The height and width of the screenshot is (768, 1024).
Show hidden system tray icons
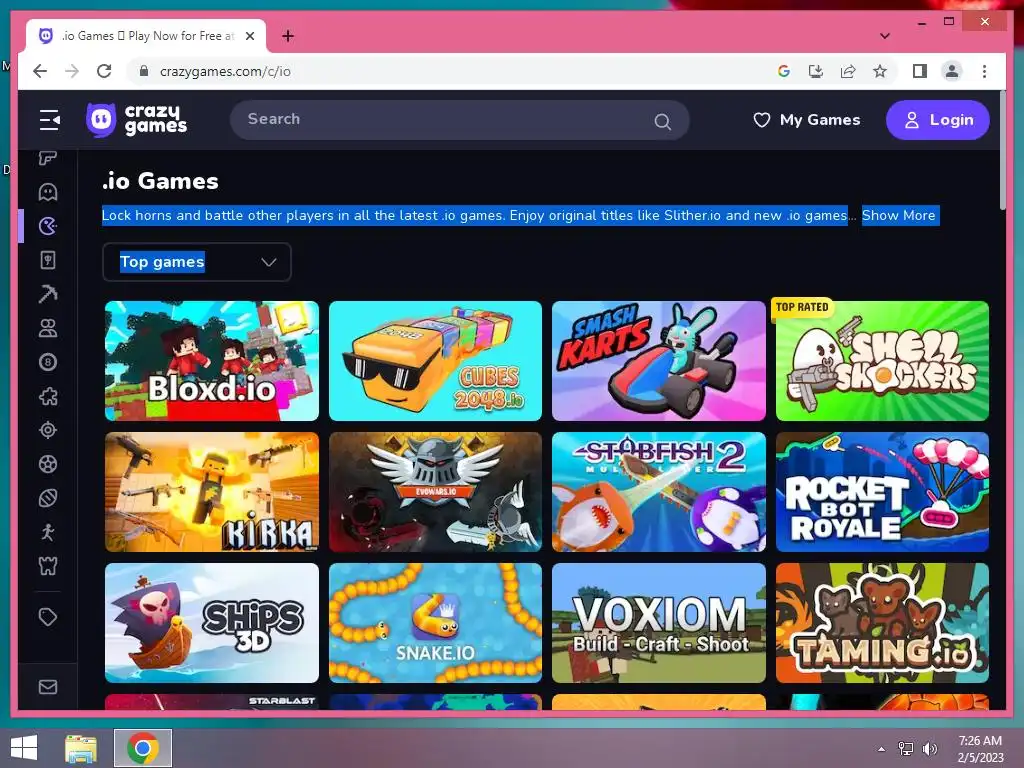881,749
